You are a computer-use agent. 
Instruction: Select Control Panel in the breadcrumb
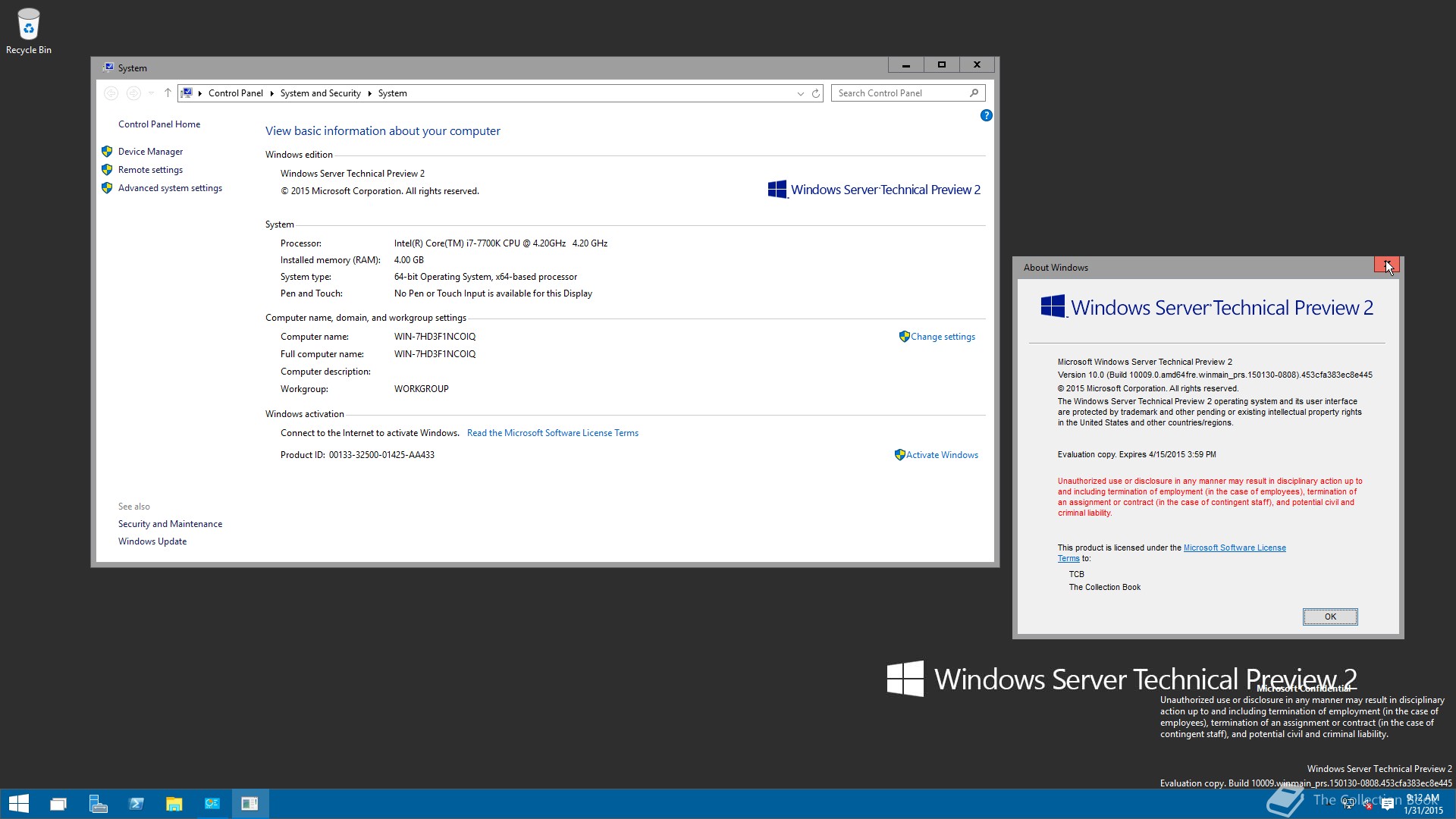[x=236, y=93]
